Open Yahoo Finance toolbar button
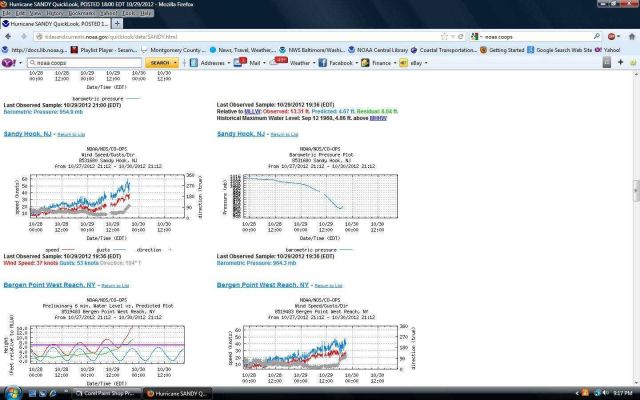The height and width of the screenshot is (400, 640). [x=376, y=63]
